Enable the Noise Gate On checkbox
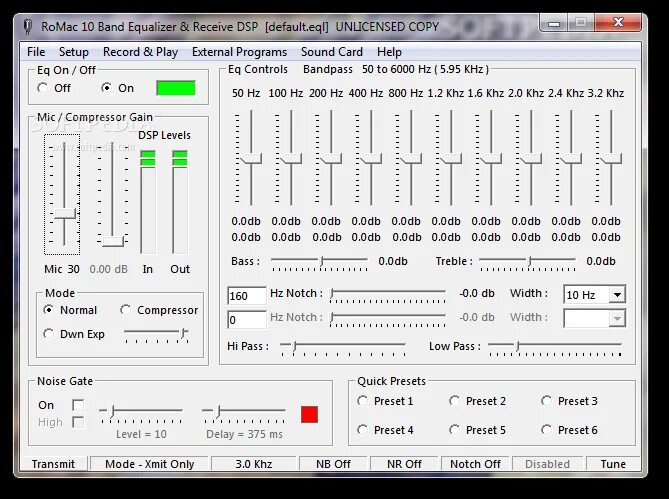The image size is (669, 499). (x=78, y=405)
